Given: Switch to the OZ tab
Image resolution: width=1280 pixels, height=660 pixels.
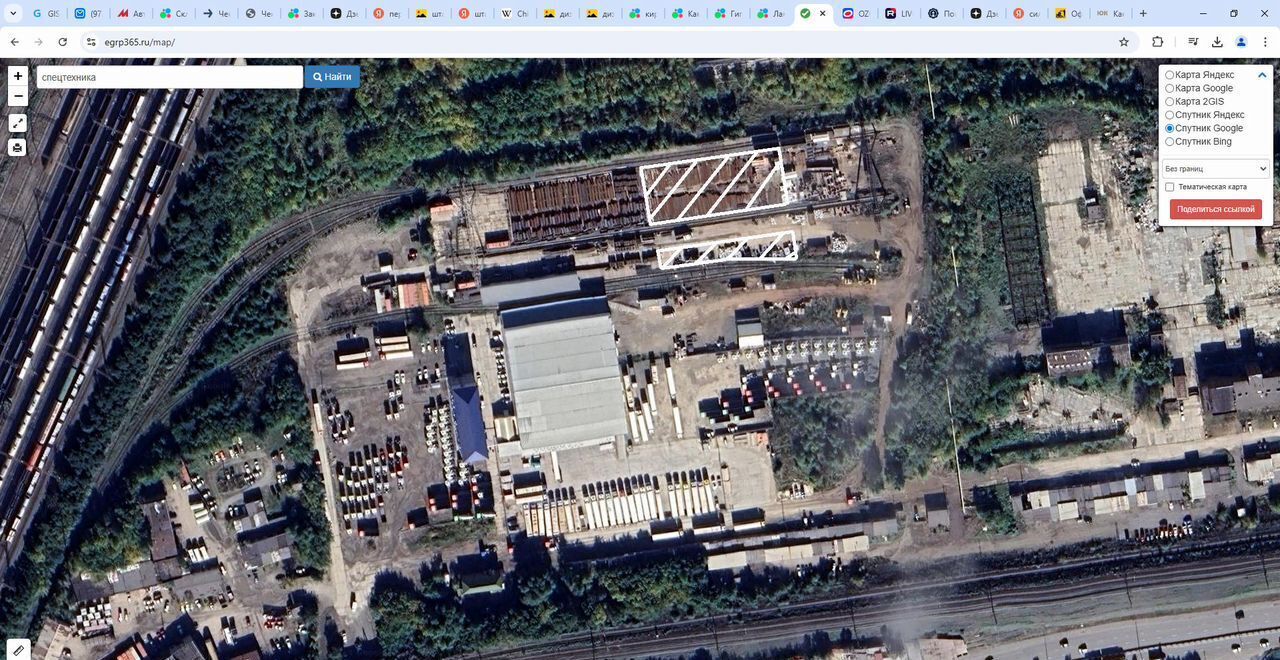Looking at the screenshot, I should (x=857, y=14).
